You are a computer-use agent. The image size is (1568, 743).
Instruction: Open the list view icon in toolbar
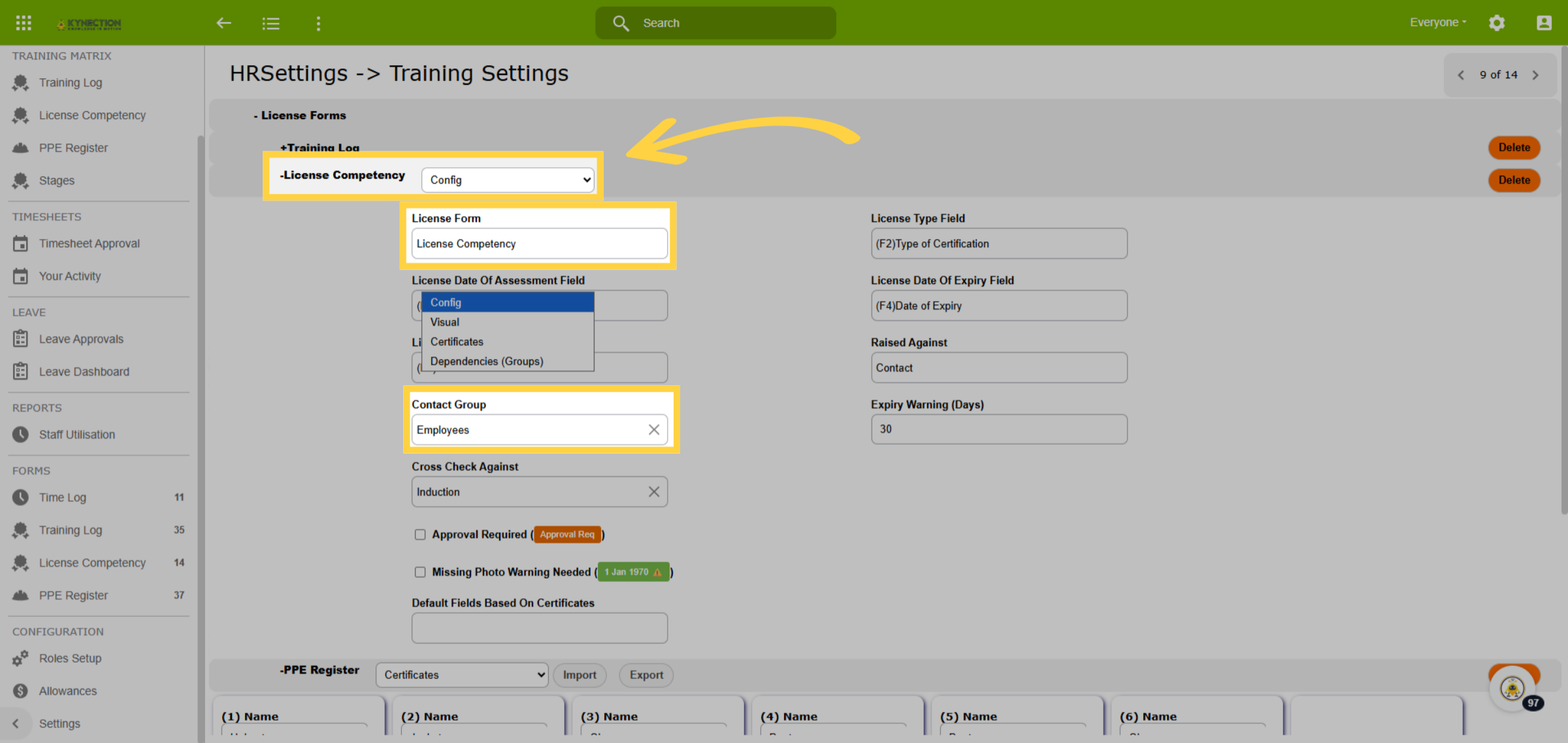point(270,24)
